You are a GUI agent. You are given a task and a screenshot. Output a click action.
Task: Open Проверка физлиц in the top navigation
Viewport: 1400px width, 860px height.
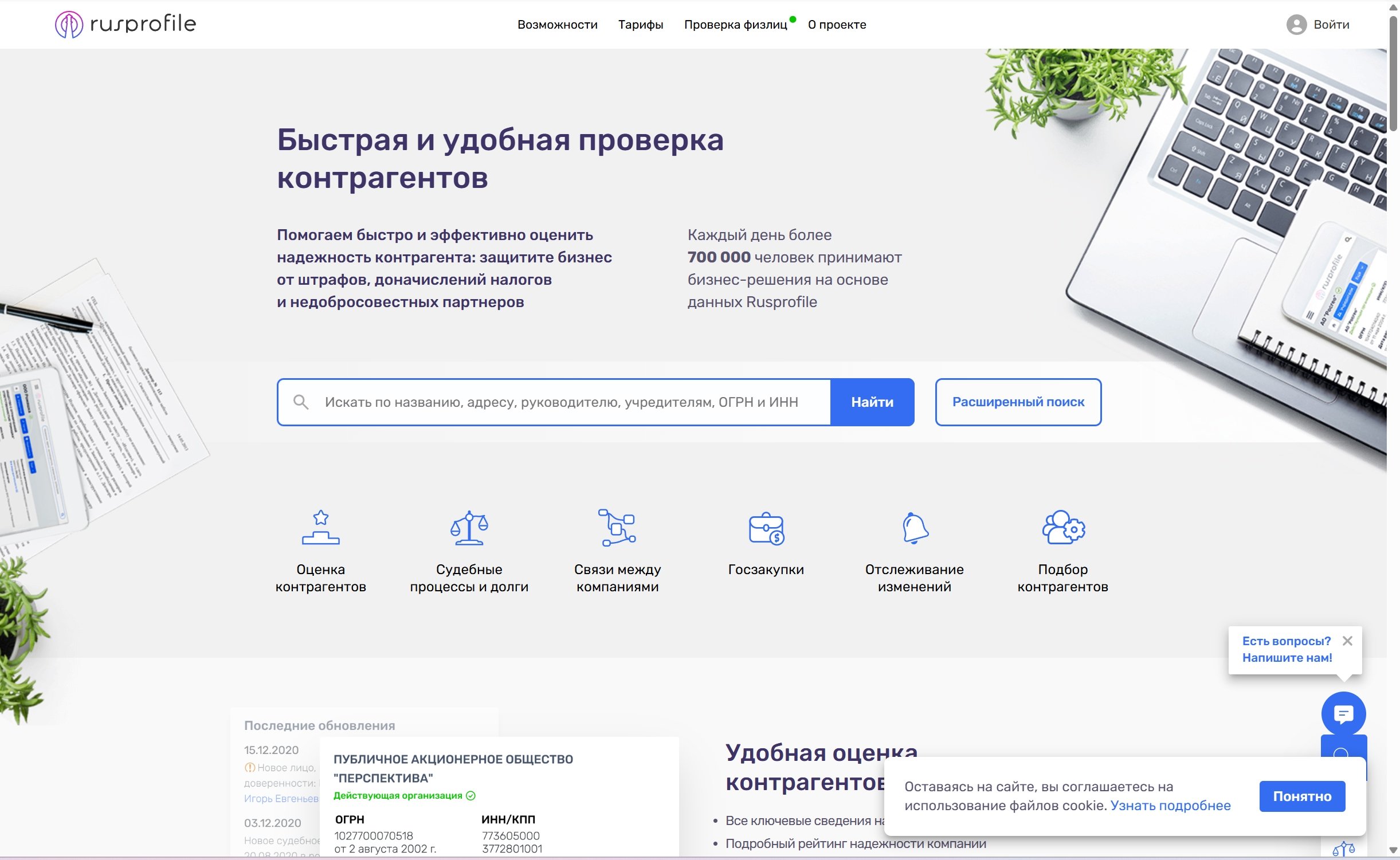tap(735, 25)
